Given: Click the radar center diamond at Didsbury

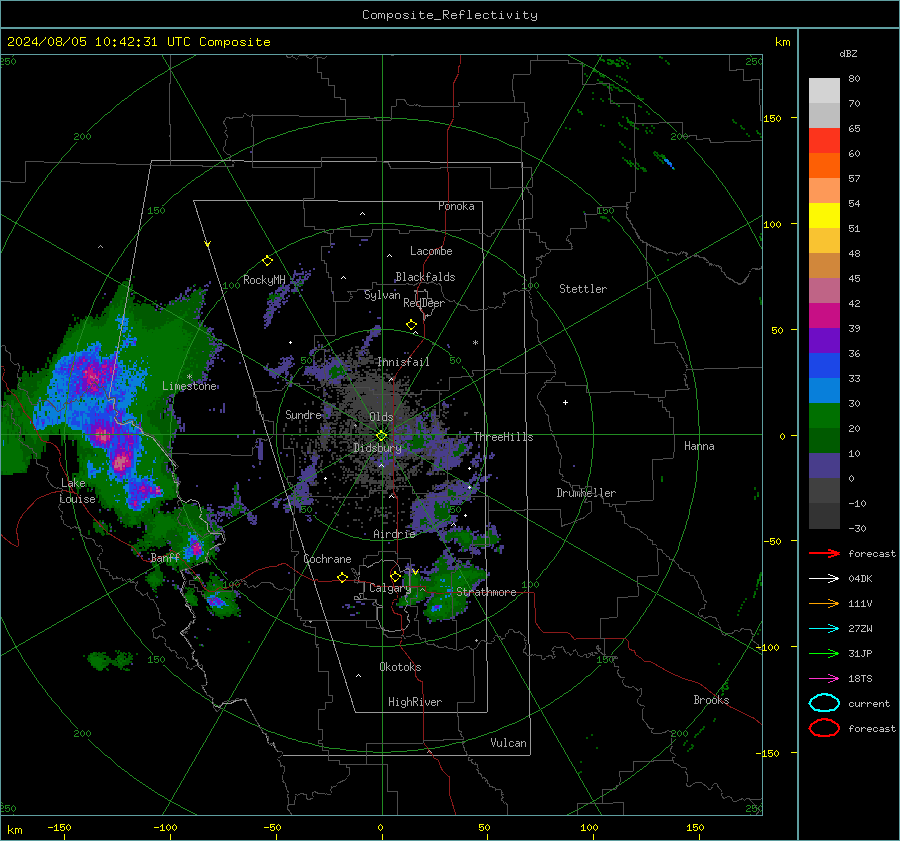Looking at the screenshot, I should point(382,436).
